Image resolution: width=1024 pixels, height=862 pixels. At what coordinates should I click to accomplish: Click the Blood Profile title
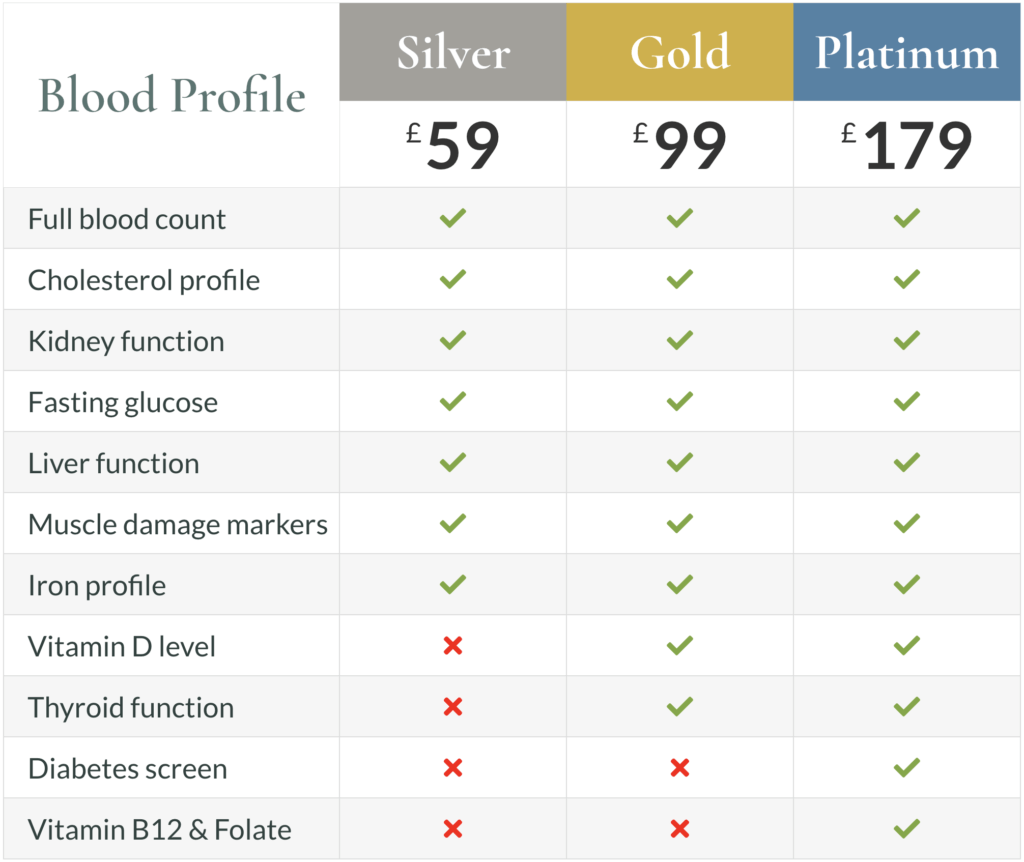point(172,96)
